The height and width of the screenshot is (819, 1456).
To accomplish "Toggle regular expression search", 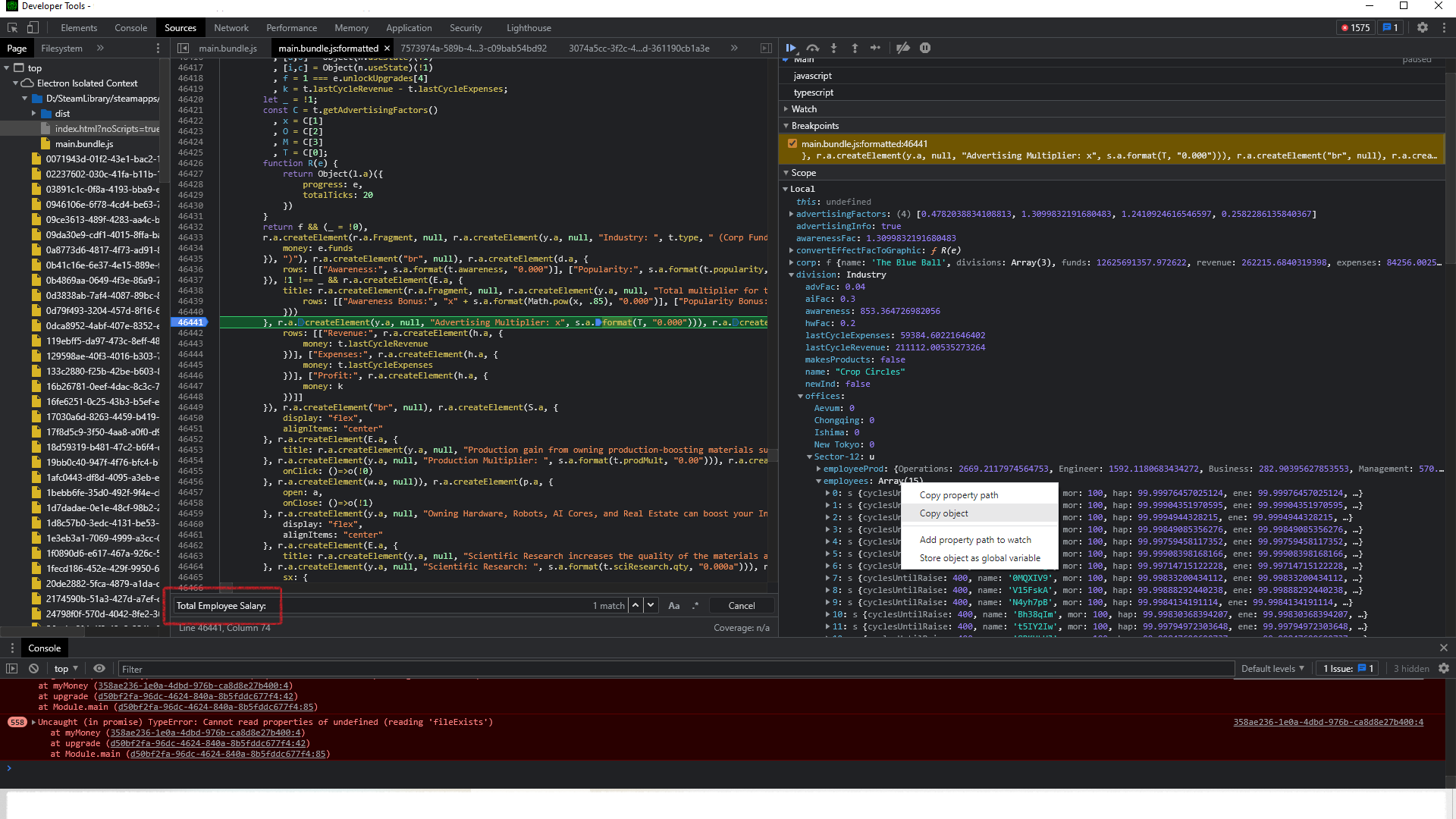I will pyautogui.click(x=695, y=605).
